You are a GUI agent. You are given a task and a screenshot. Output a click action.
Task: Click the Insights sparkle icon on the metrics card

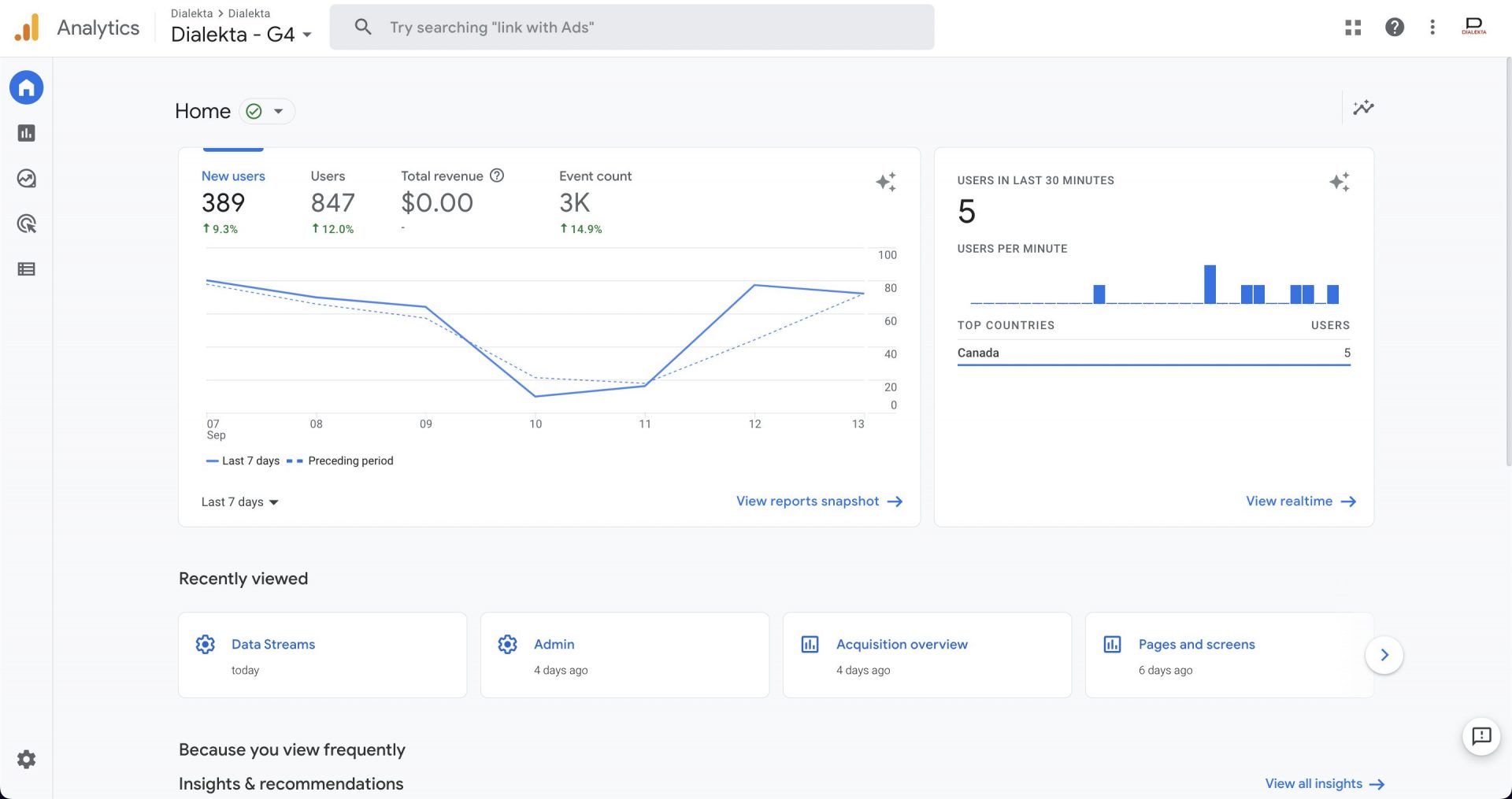(886, 181)
